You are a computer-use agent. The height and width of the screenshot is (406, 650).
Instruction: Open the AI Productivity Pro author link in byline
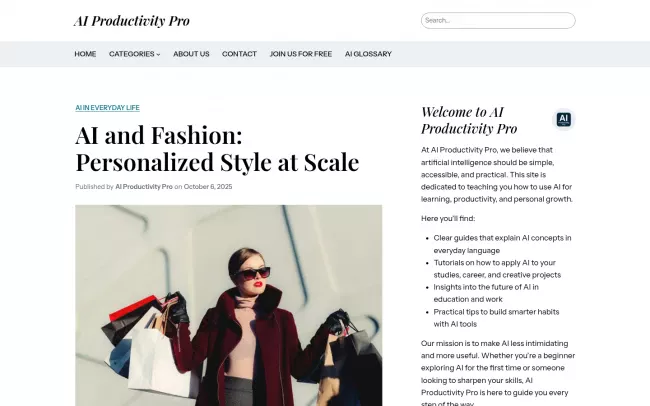point(144,186)
